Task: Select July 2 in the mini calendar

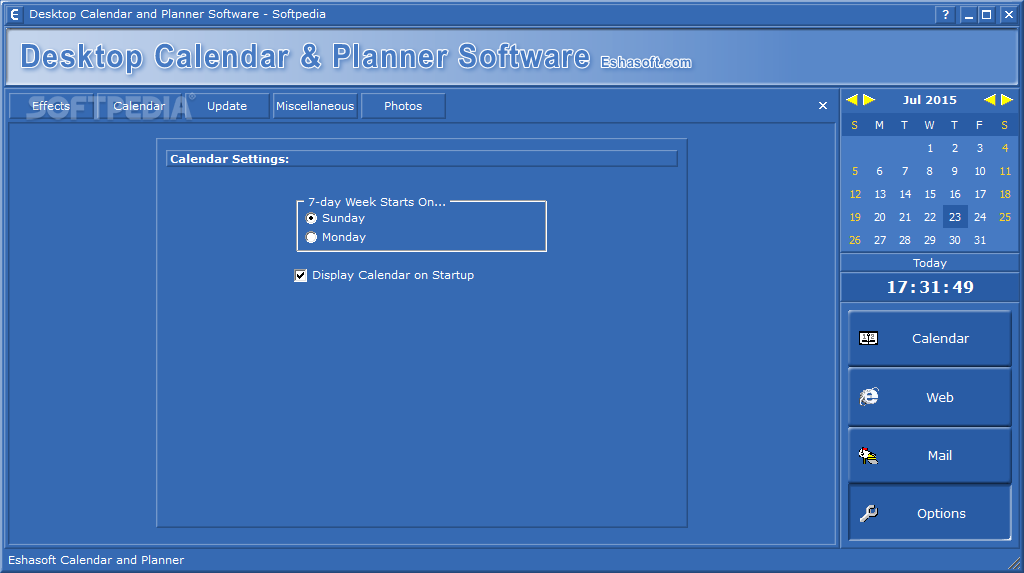Action: (x=955, y=148)
